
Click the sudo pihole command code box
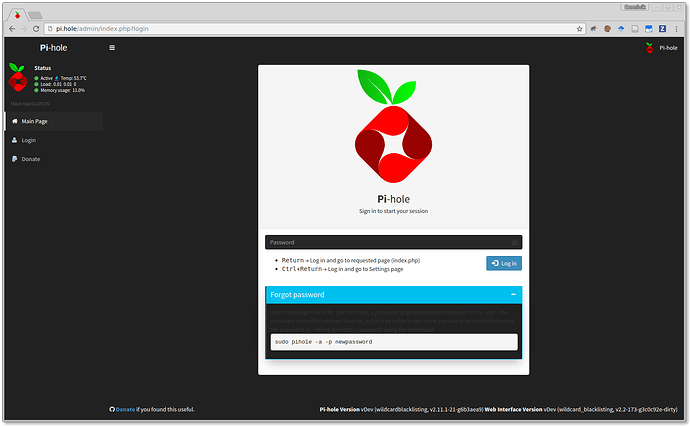click(x=393, y=342)
